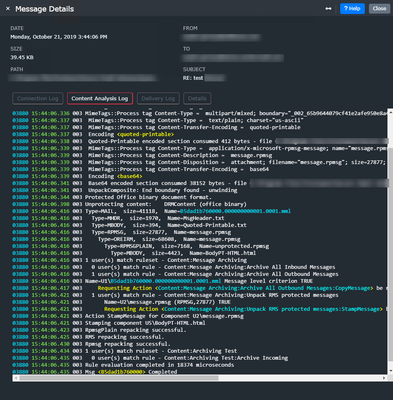Click log line 'Archive All Inbound Messages'
The image size is (393, 400).
(174, 267)
